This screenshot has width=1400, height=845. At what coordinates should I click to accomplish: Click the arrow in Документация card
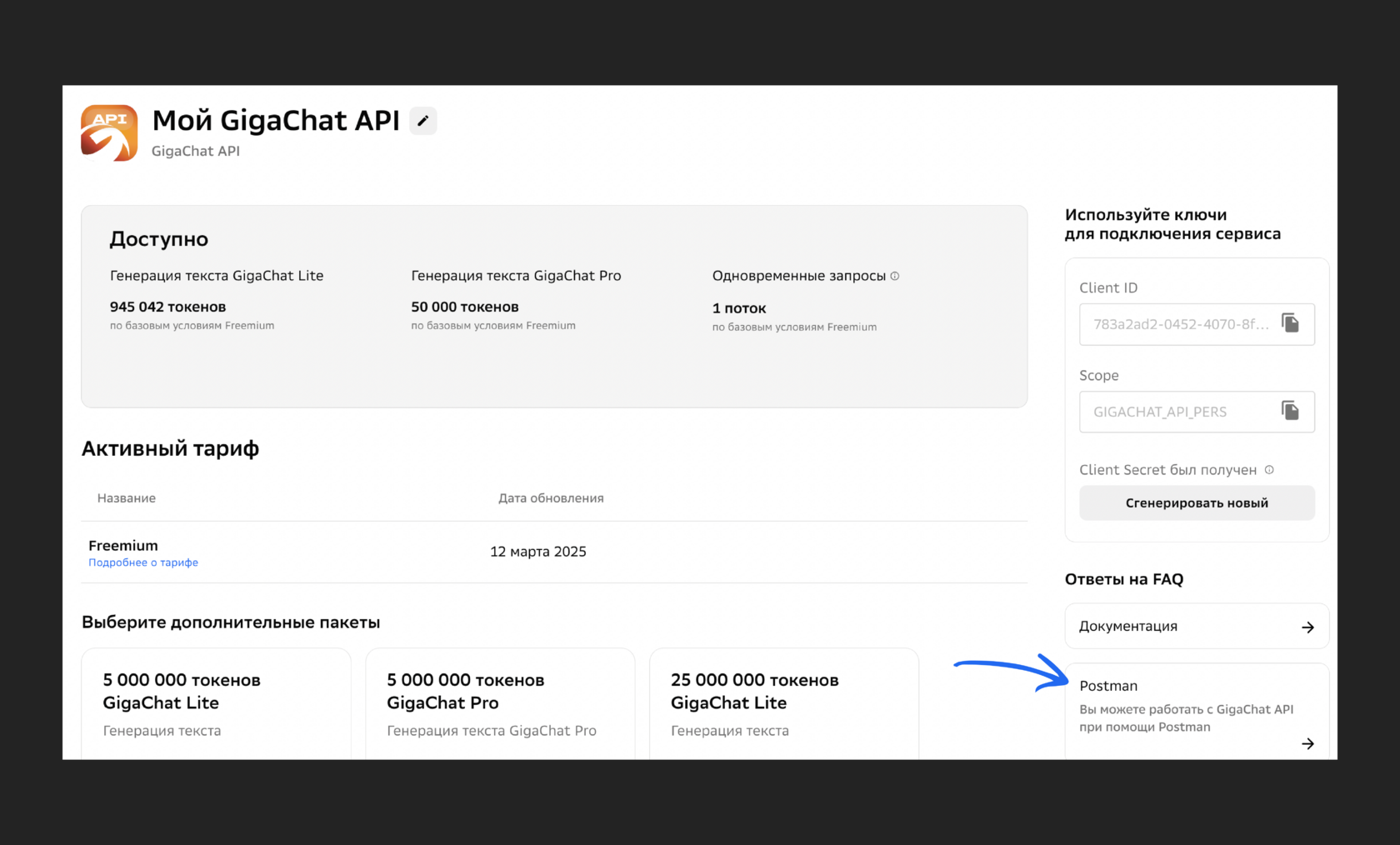coord(1307,627)
